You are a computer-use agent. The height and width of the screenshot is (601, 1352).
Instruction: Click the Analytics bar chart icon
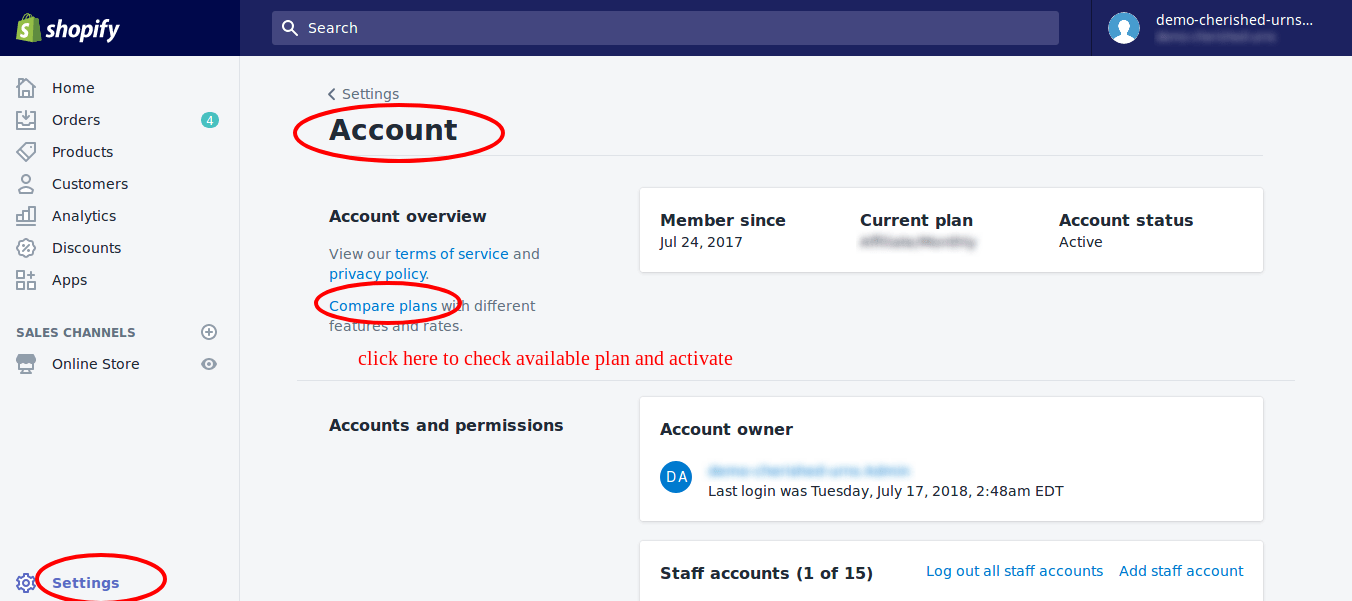[x=26, y=216]
